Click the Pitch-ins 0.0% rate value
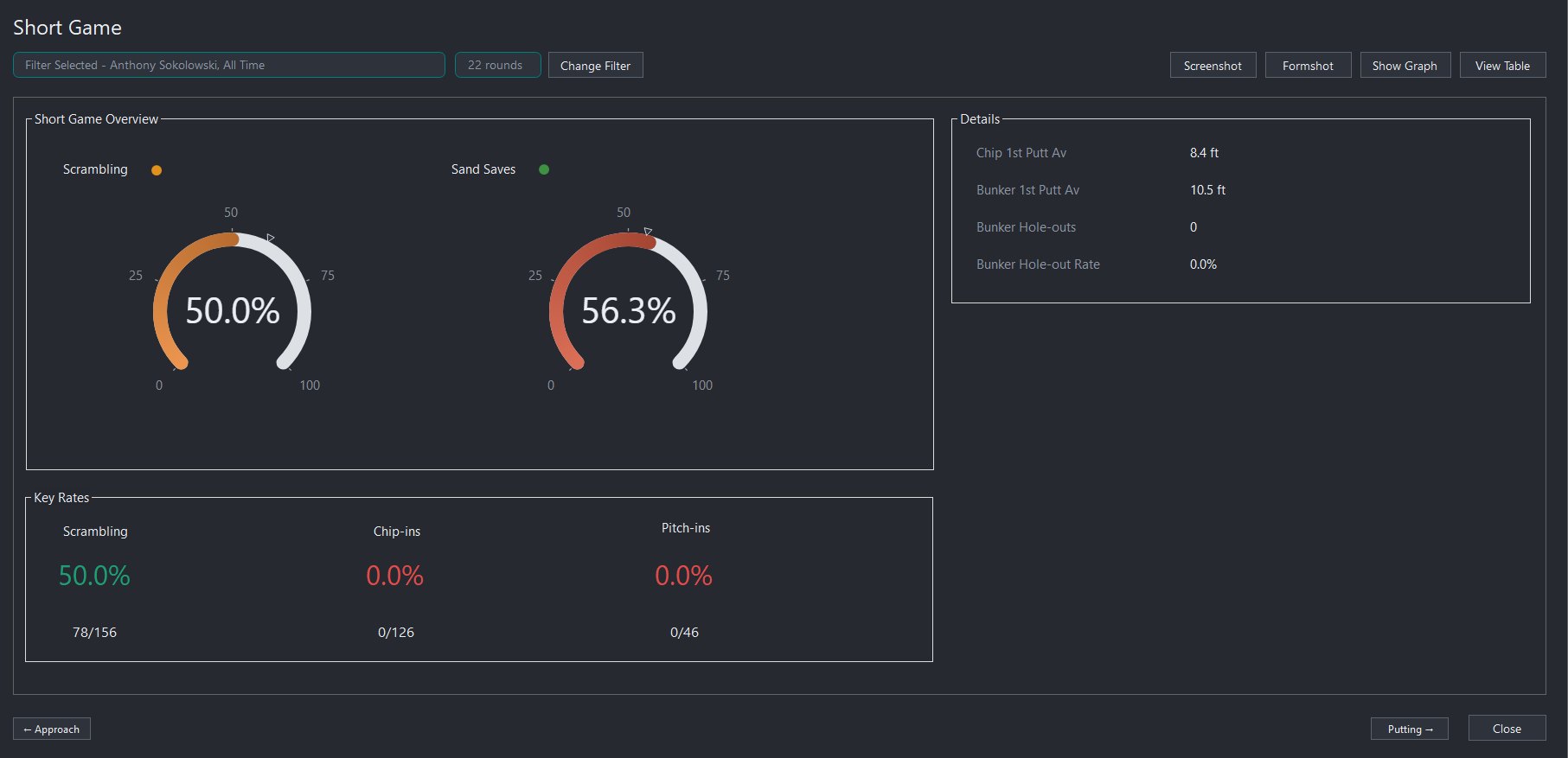1568x758 pixels. 684,576
